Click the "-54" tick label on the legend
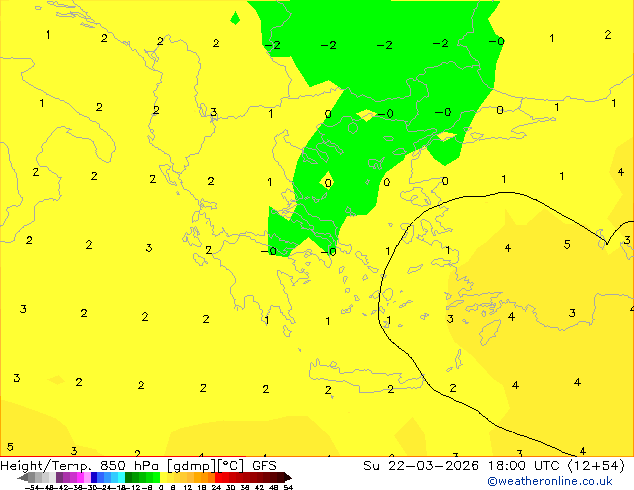 tap(32, 487)
